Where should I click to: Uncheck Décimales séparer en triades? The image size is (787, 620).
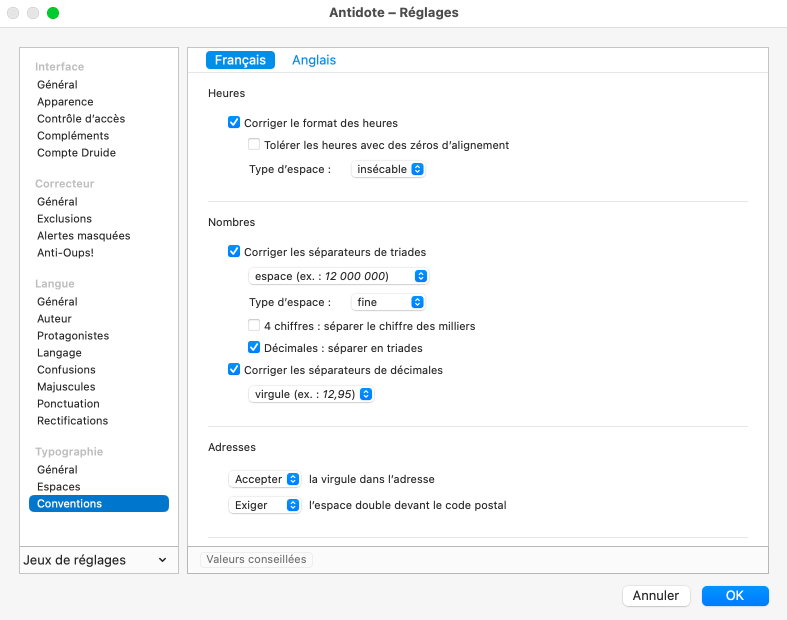tap(254, 348)
